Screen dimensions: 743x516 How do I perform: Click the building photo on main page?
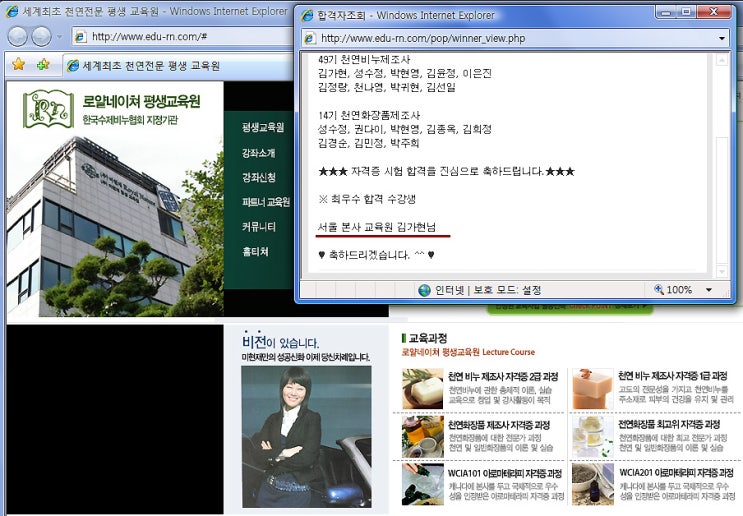(x=115, y=225)
